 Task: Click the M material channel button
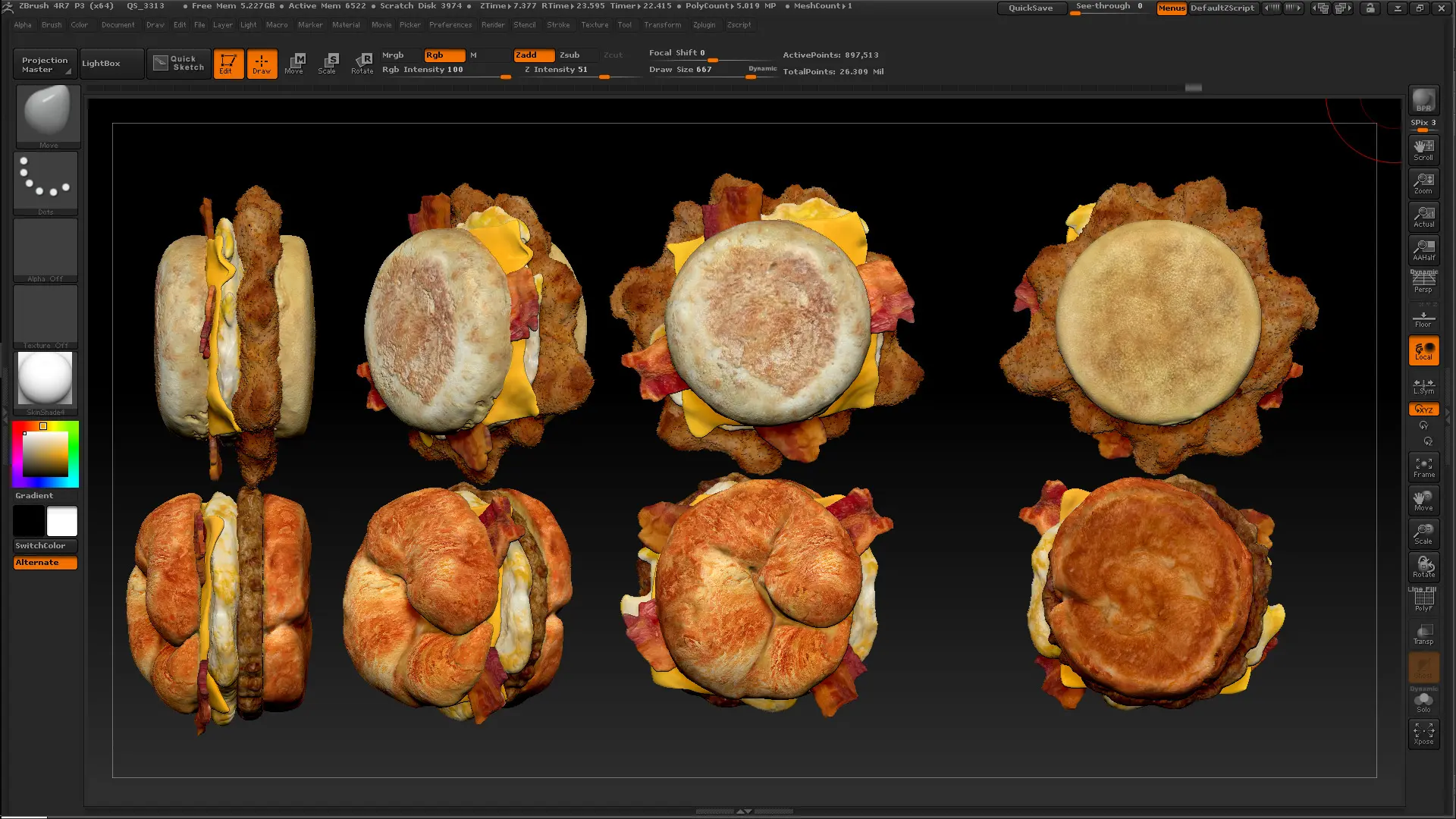[489, 55]
